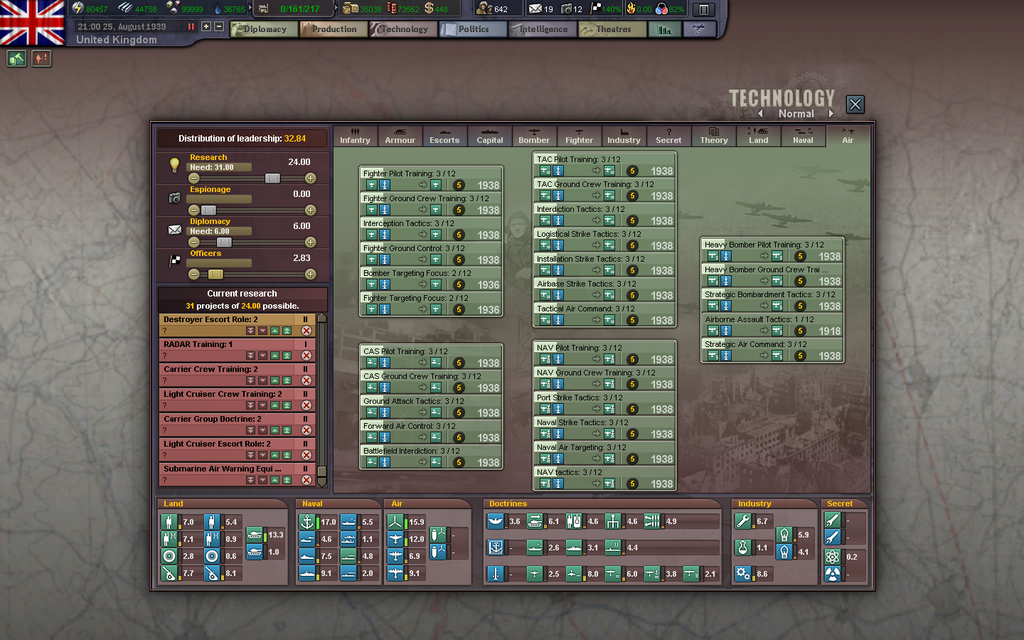Viewport: 1024px width, 640px height.
Task: Open the Production screen
Action: pos(334,29)
